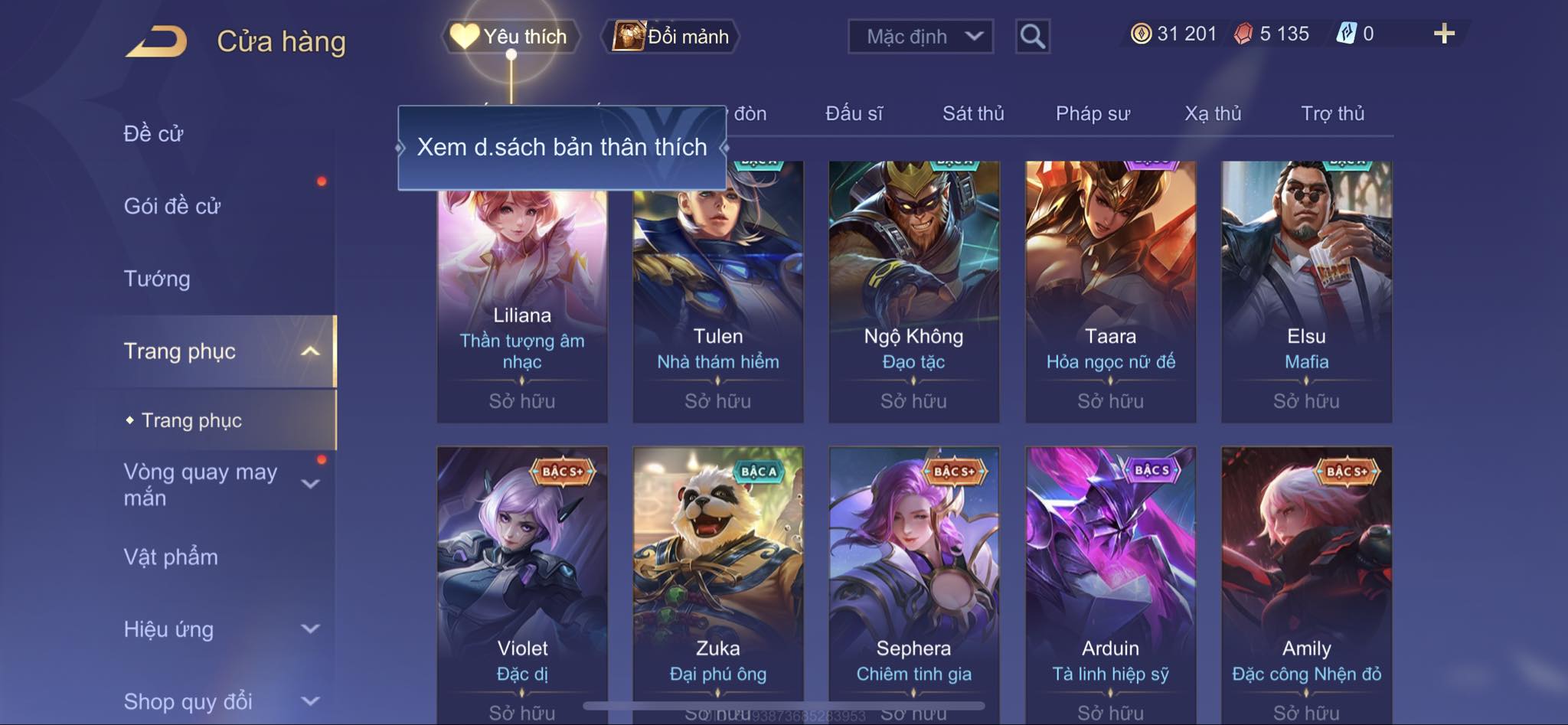Select the Elsu Mafia skin card
The height and width of the screenshot is (725, 1568).
(1306, 291)
